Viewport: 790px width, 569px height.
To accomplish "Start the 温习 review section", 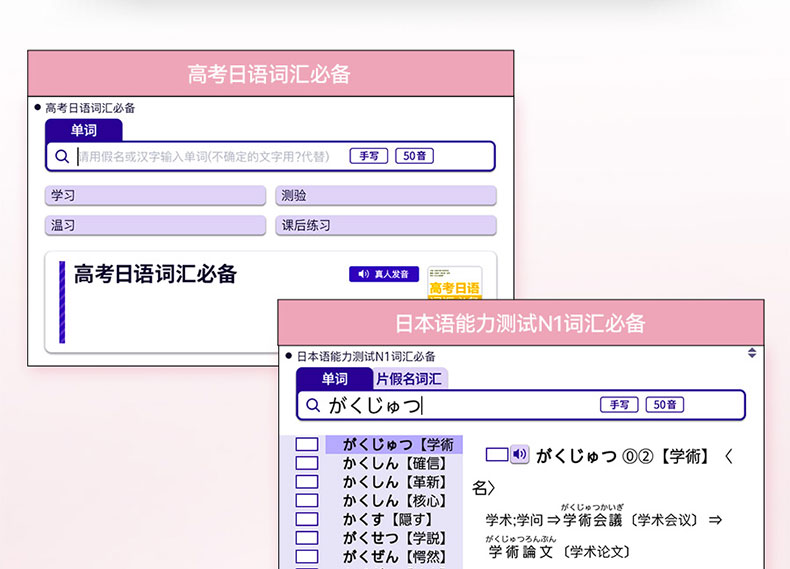I will click(x=155, y=226).
